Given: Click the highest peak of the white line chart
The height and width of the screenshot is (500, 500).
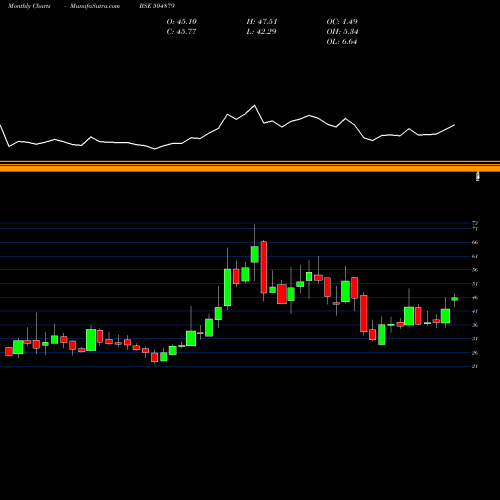Looking at the screenshot, I should [x=255, y=105].
